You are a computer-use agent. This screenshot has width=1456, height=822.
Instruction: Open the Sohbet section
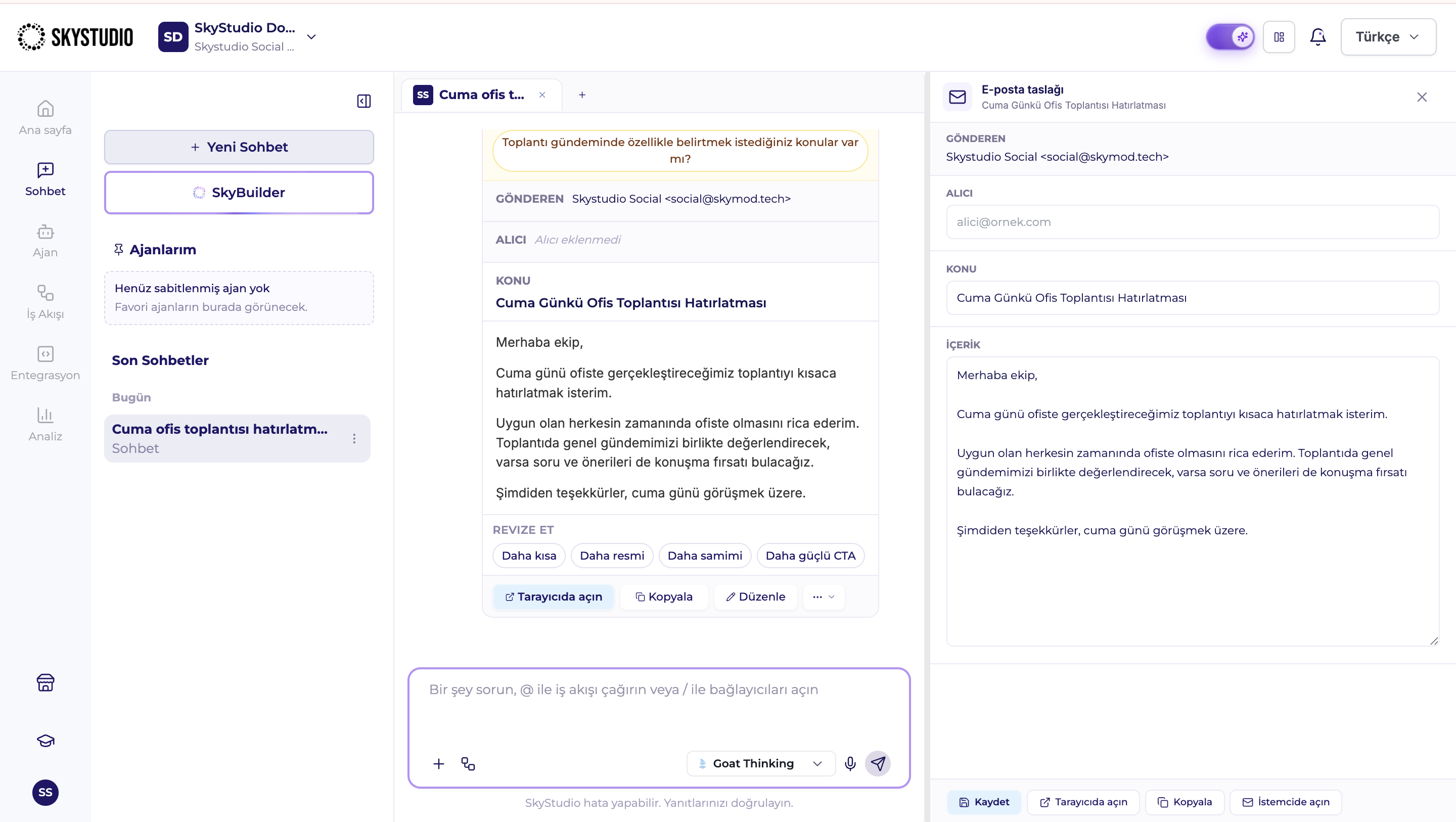click(x=45, y=178)
